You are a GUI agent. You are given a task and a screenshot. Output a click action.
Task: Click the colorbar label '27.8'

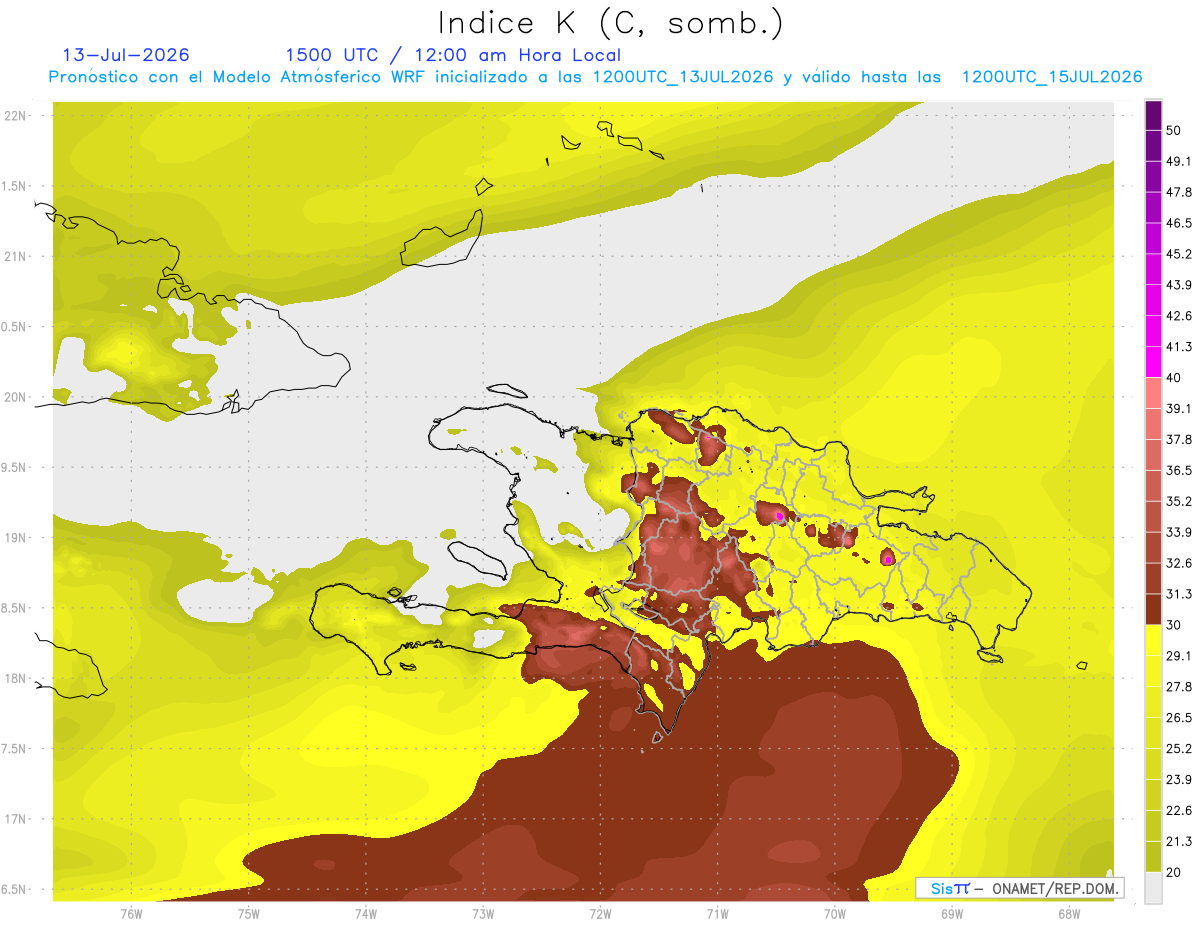click(1179, 687)
